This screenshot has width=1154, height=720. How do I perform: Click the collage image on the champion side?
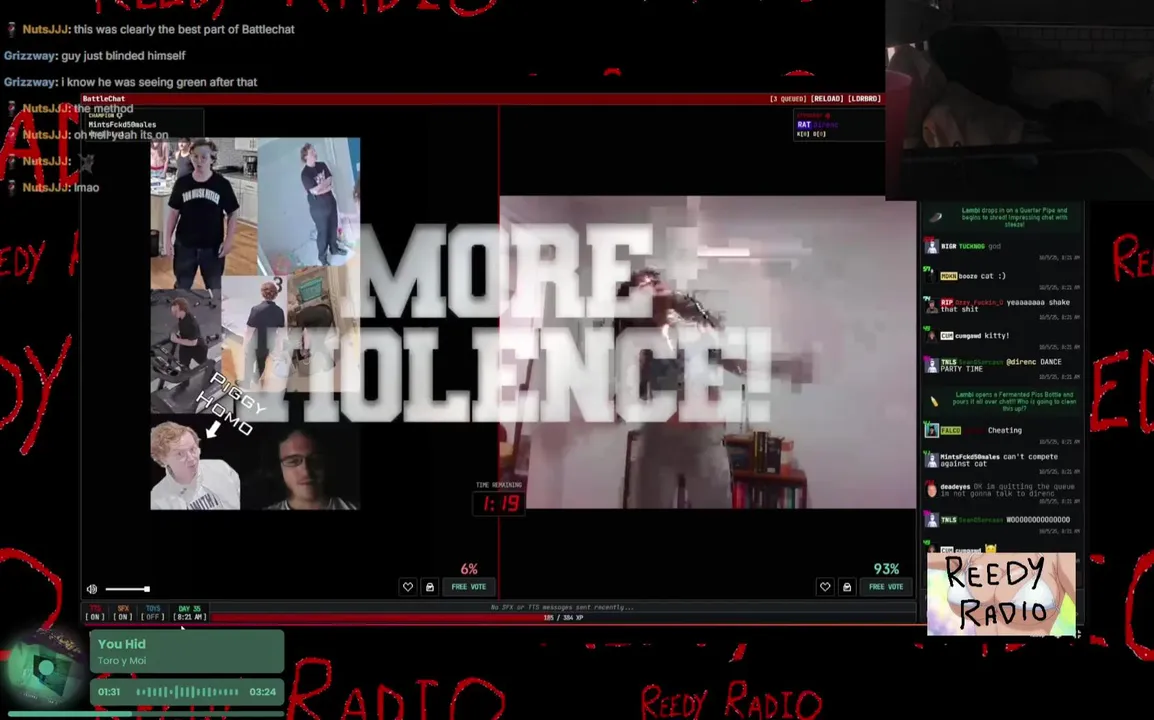(x=255, y=323)
